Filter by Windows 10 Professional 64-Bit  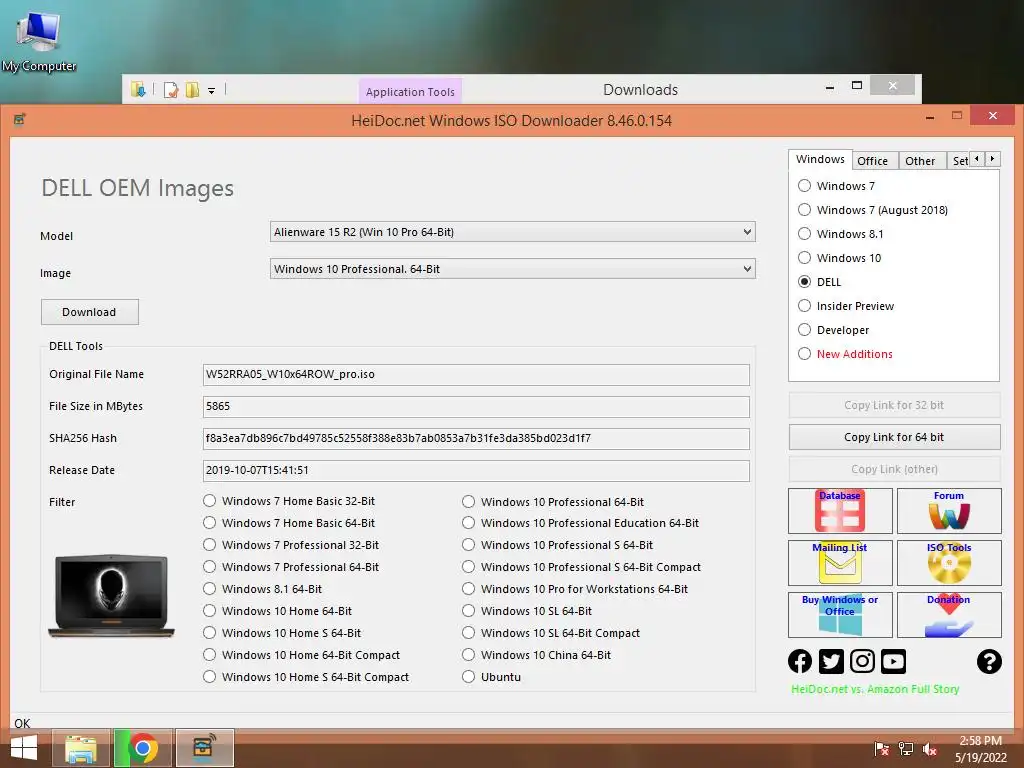pos(468,502)
